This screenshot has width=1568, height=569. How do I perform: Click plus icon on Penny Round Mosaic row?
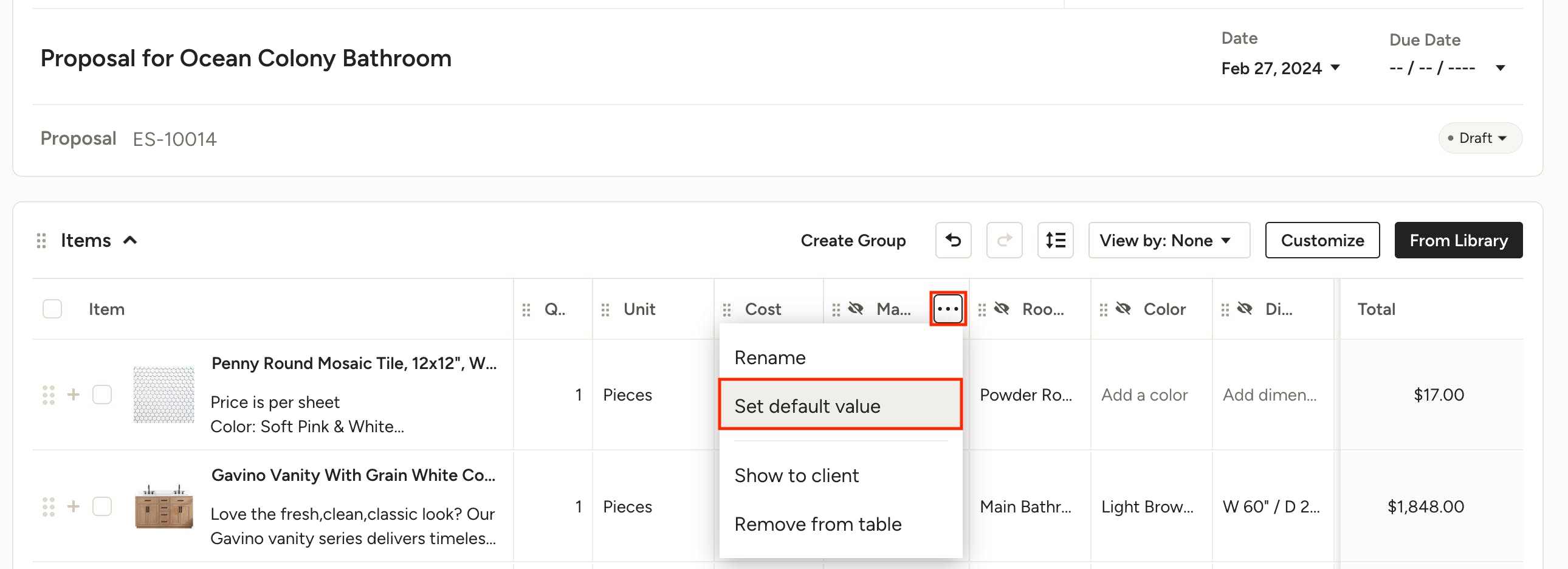point(74,395)
